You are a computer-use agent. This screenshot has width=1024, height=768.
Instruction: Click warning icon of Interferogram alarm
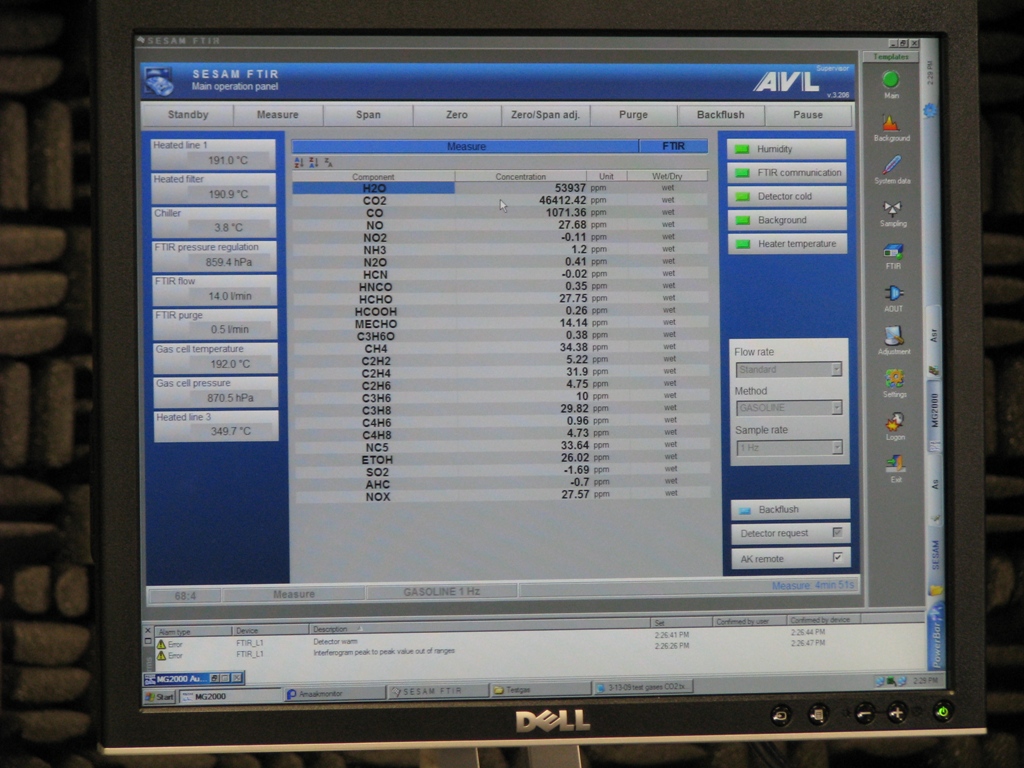point(161,655)
